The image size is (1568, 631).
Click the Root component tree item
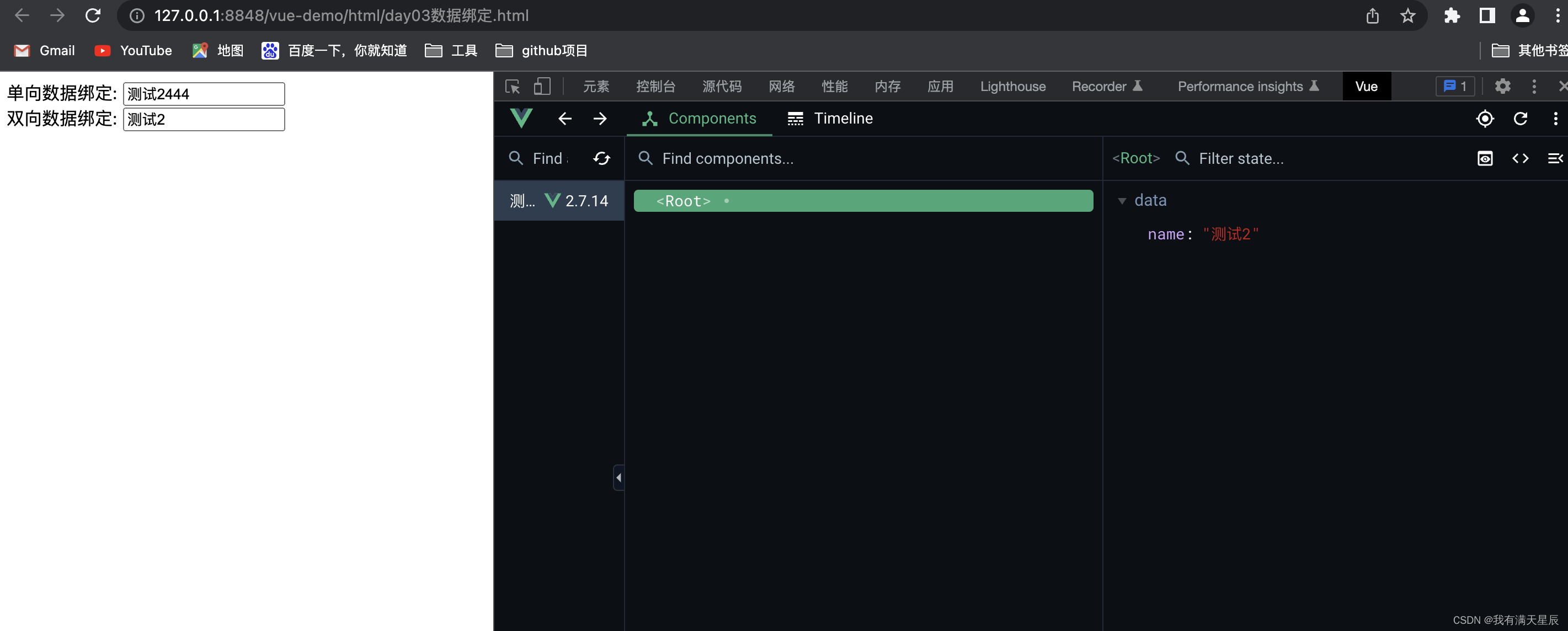pyautogui.click(x=863, y=200)
